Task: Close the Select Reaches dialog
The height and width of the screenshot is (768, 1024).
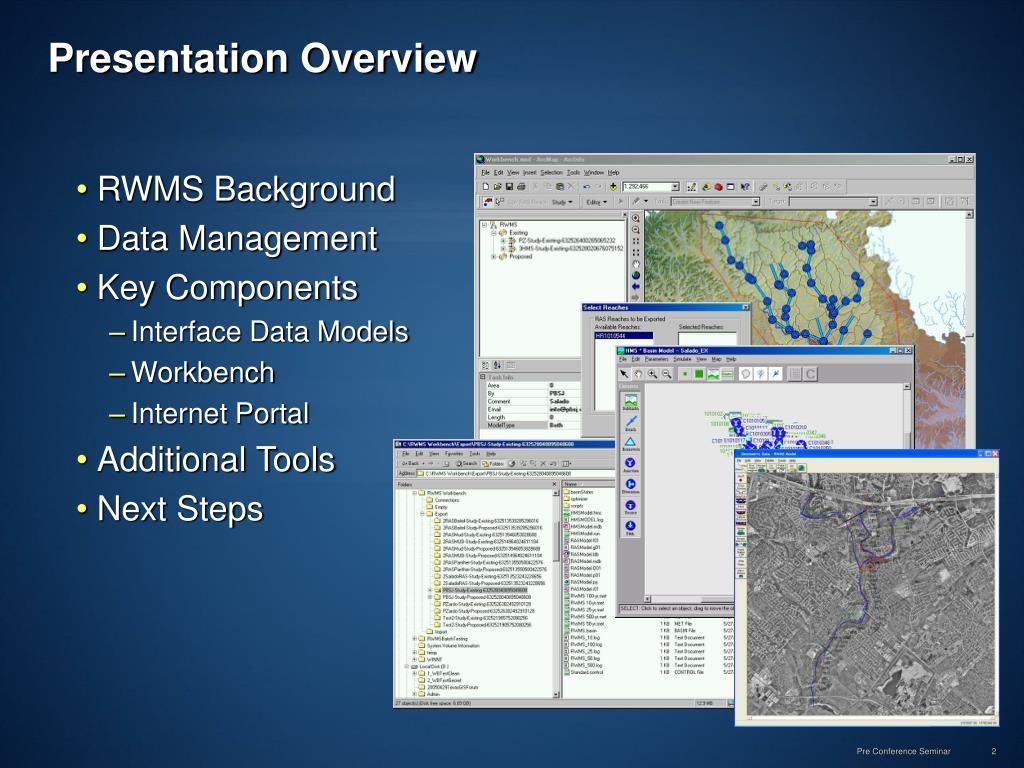Action: (x=745, y=307)
